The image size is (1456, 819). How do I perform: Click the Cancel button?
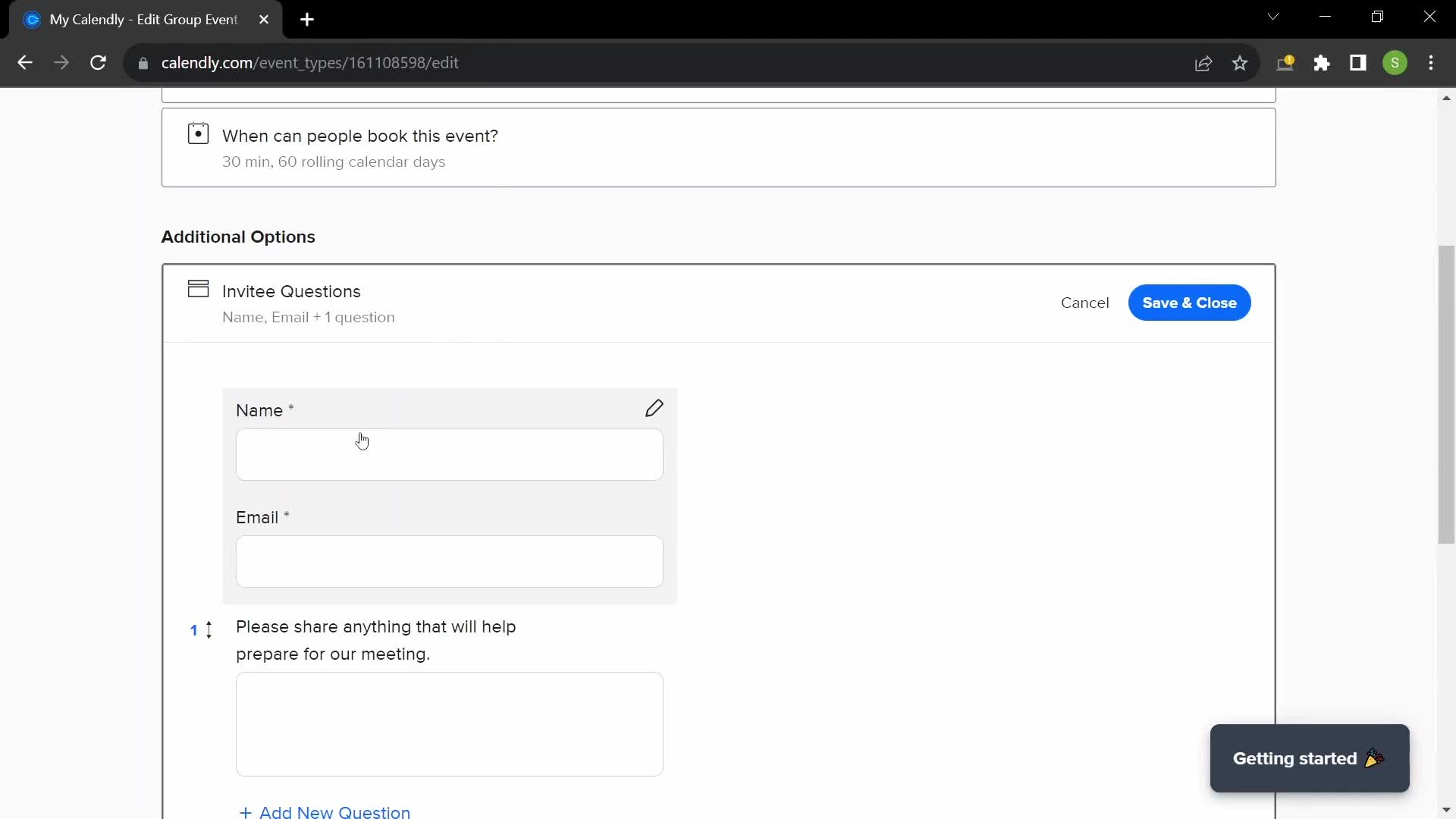(x=1084, y=302)
